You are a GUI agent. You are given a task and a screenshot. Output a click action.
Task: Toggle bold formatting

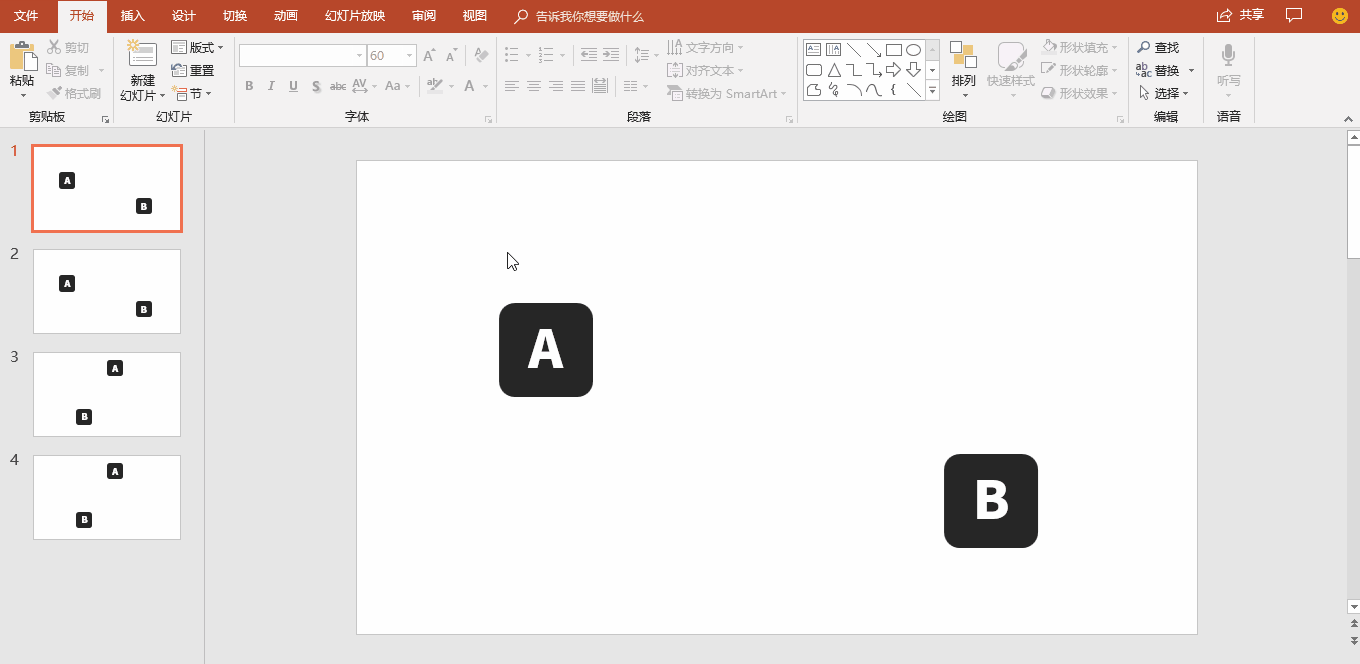click(249, 86)
